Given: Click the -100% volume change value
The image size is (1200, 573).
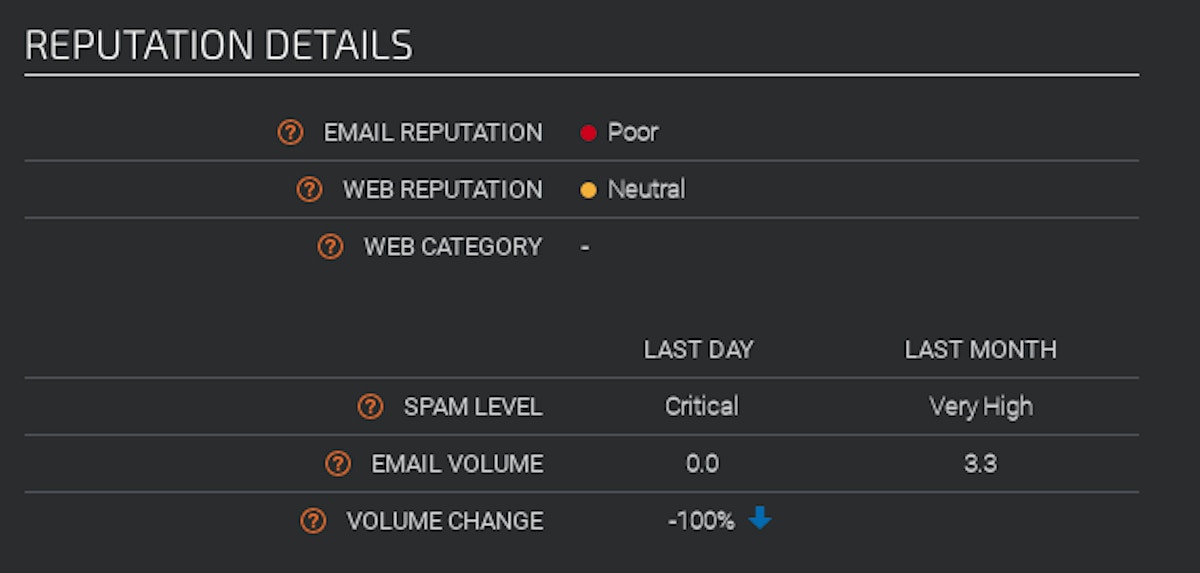Looking at the screenshot, I should coord(701,521).
